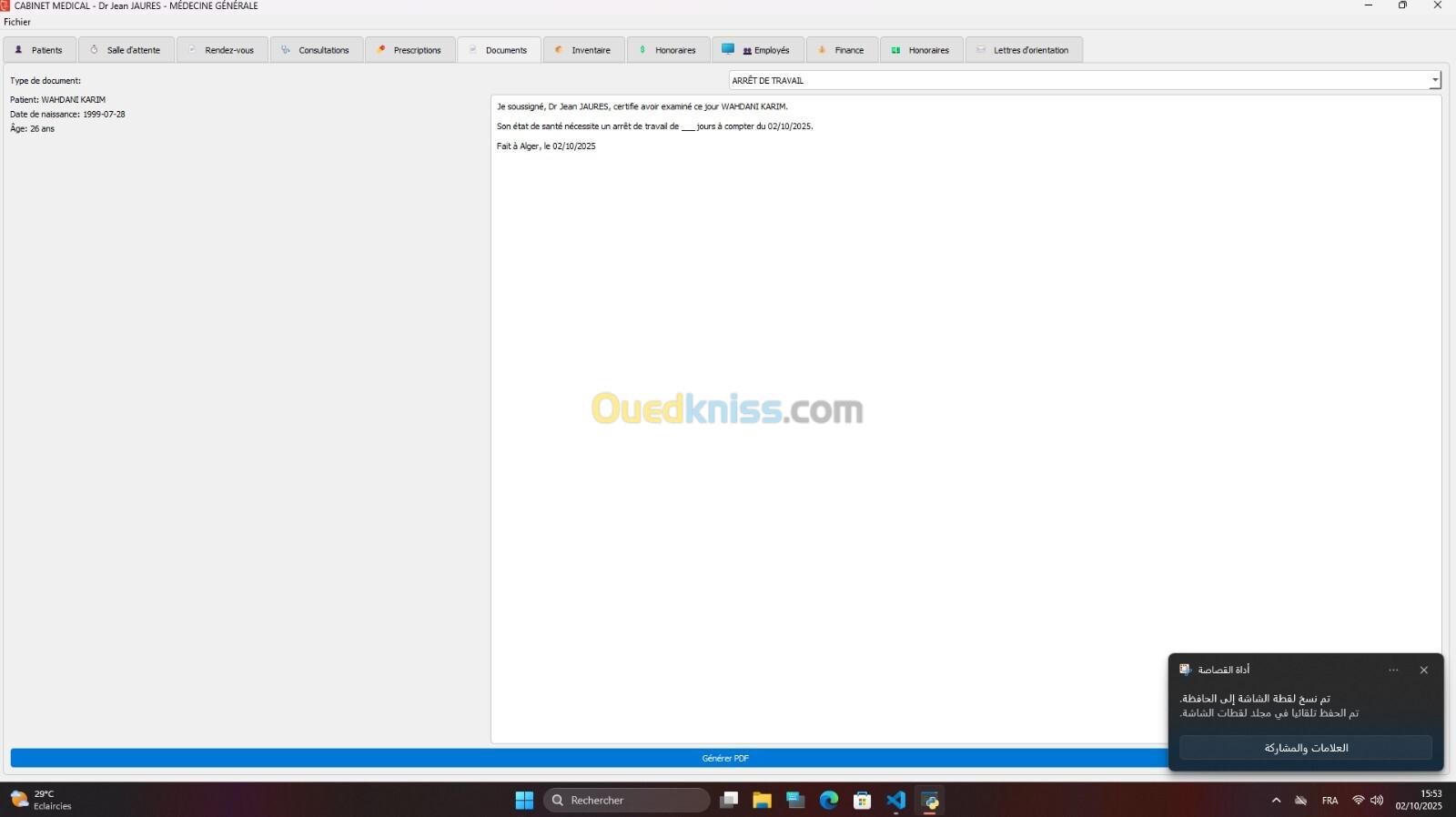Screen dimensions: 1456x817
Task: Click the Rechercher taskbar search box
Action: (627, 801)
